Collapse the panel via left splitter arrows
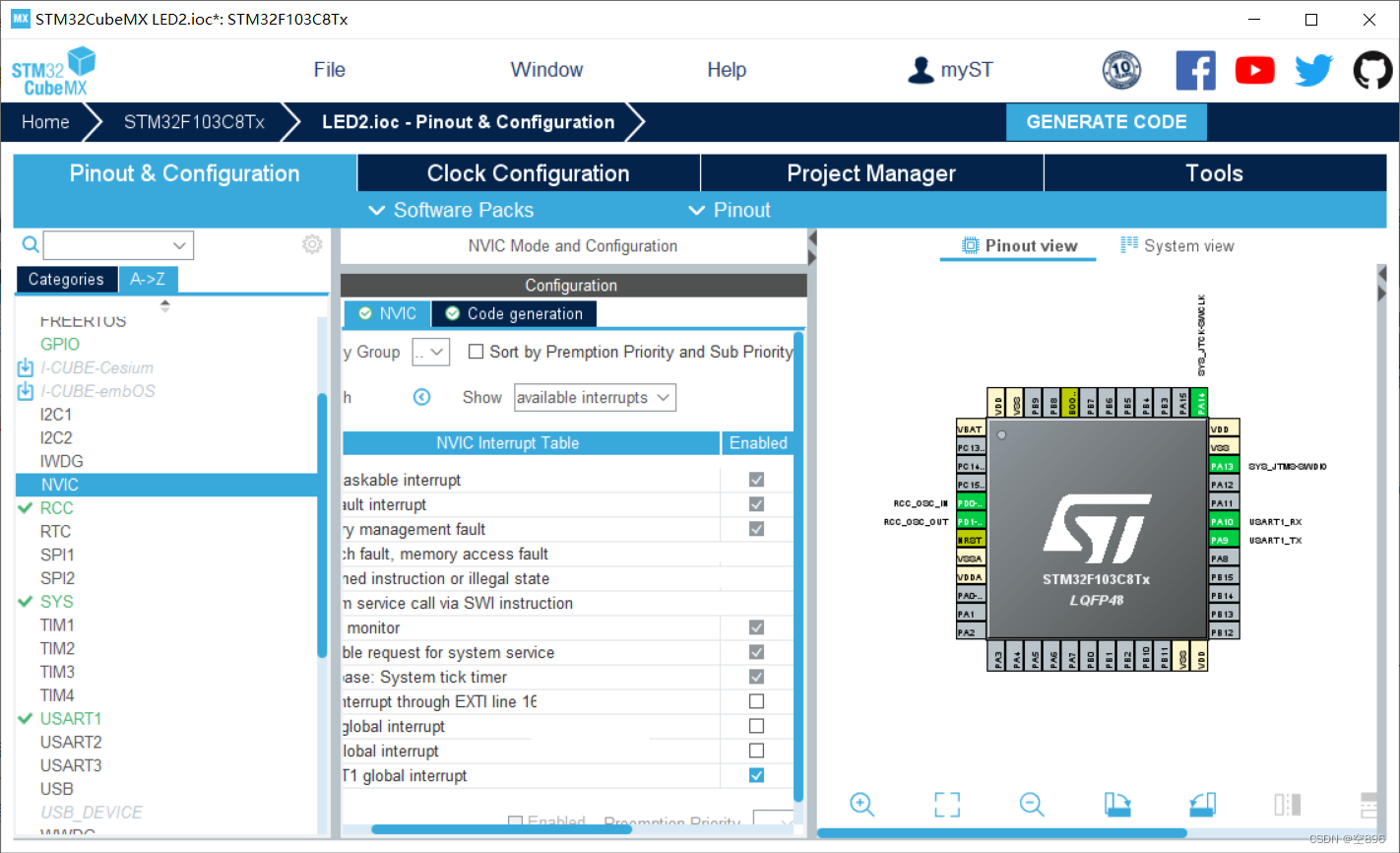Viewport: 1400px width, 853px height. [x=812, y=248]
